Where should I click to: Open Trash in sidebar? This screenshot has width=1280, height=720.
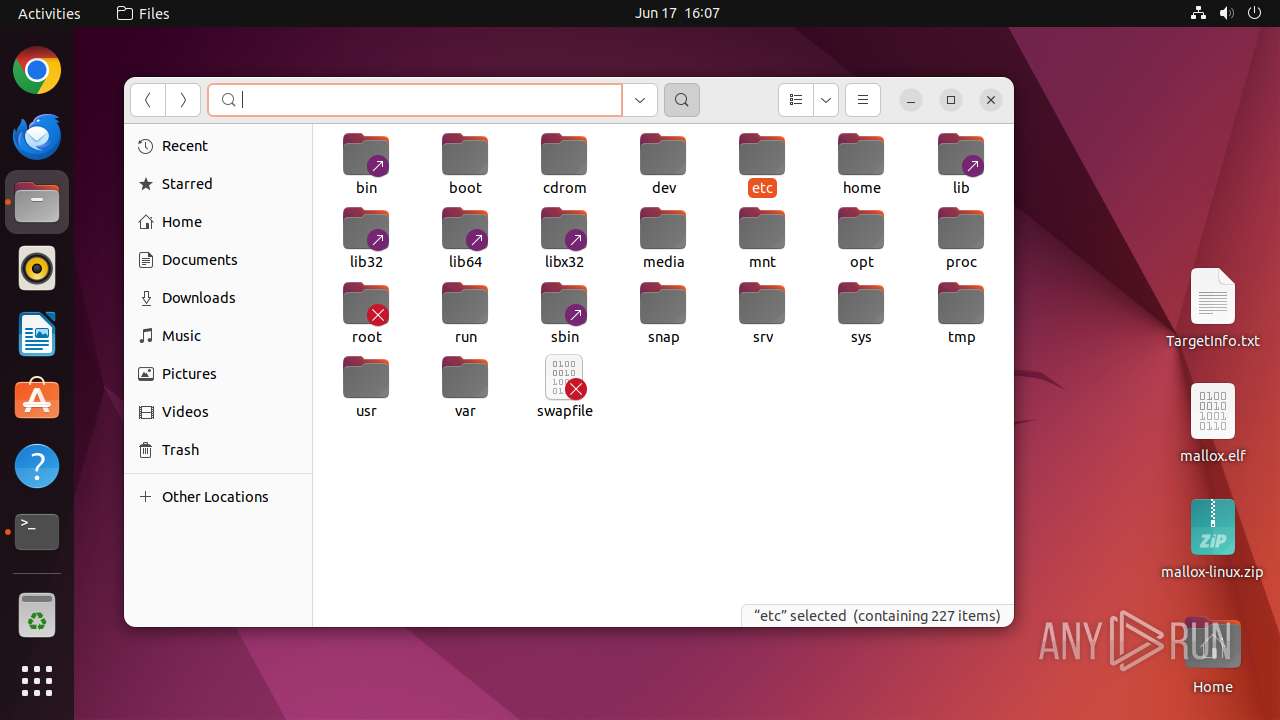click(218, 450)
